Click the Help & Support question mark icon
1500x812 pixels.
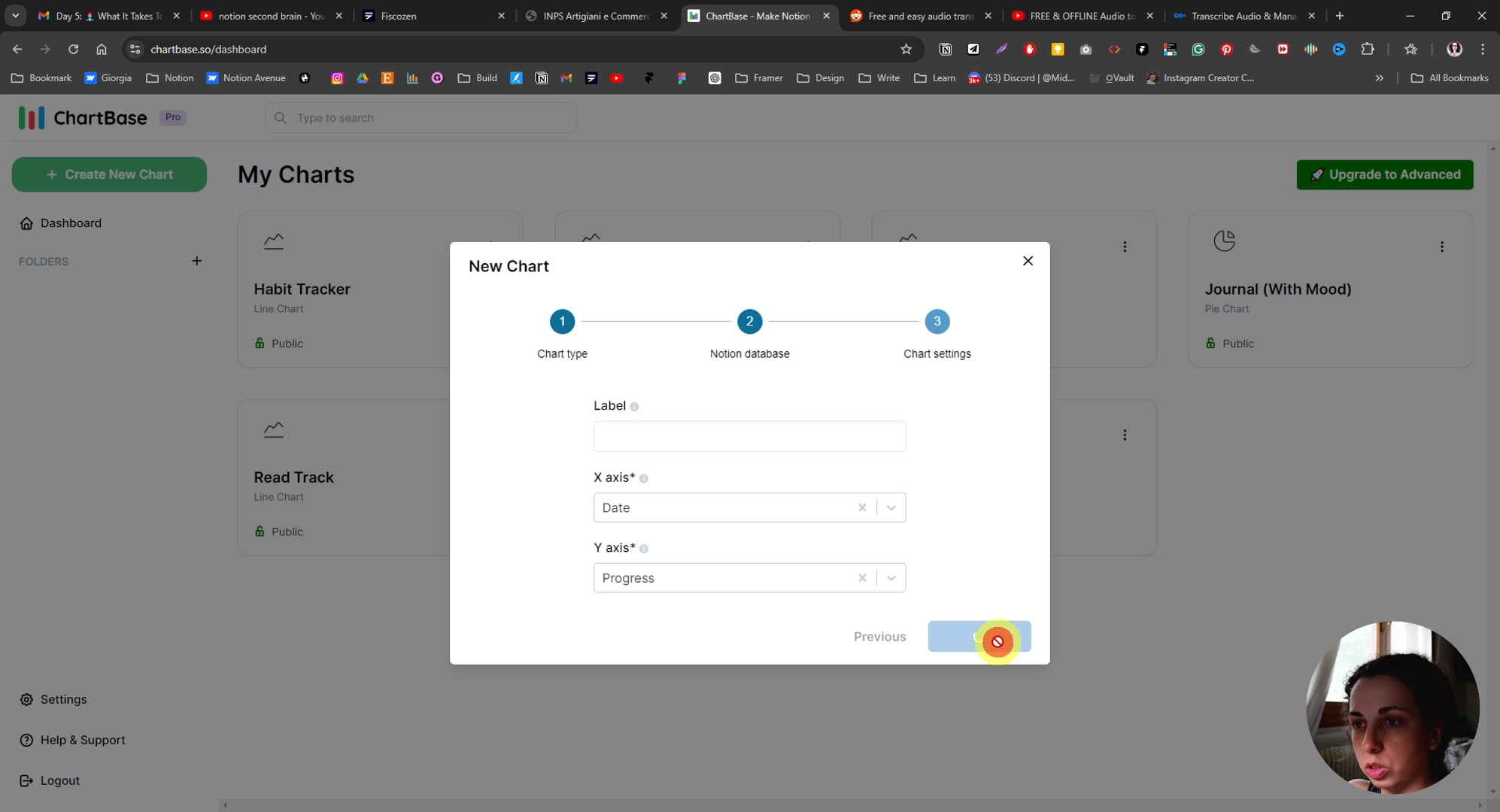pos(26,740)
